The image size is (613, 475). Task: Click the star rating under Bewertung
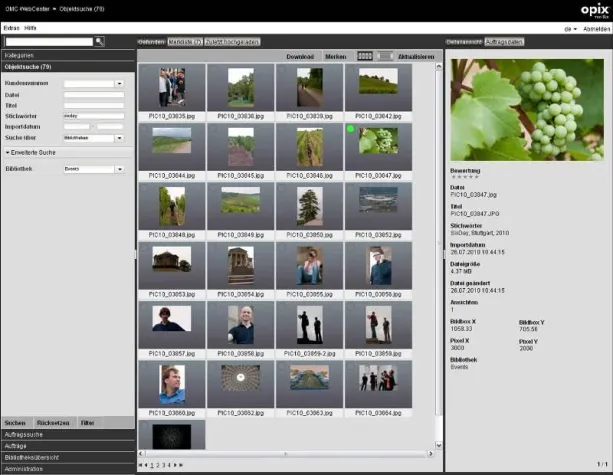tap(463, 177)
